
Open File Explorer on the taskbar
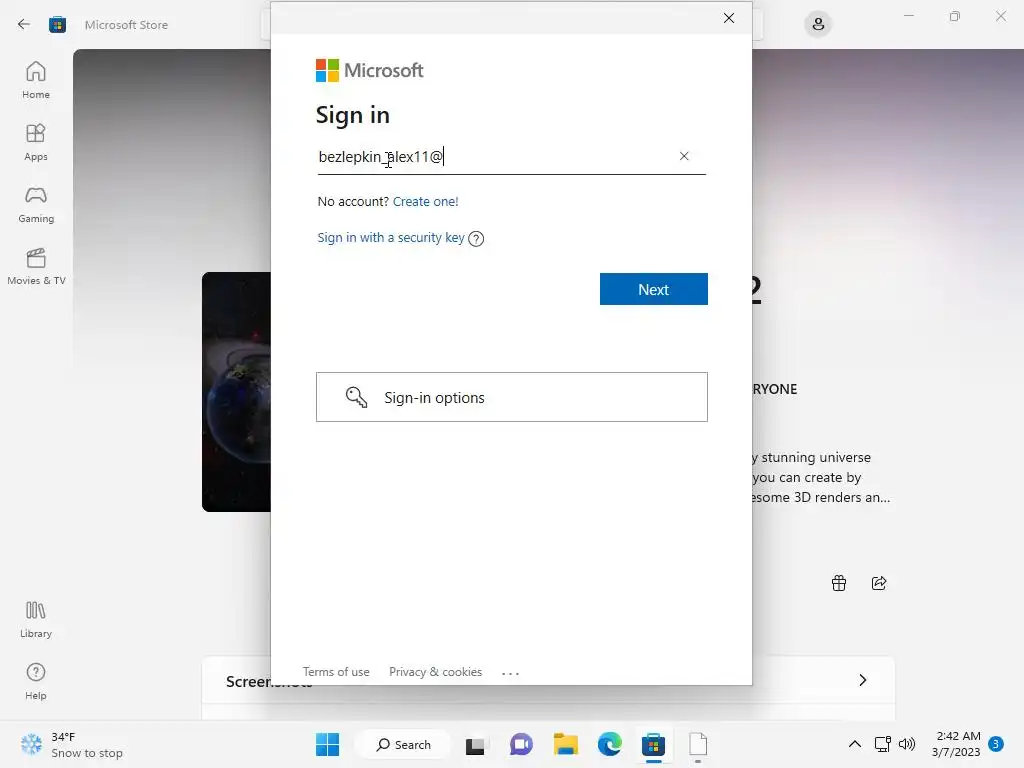coord(566,744)
